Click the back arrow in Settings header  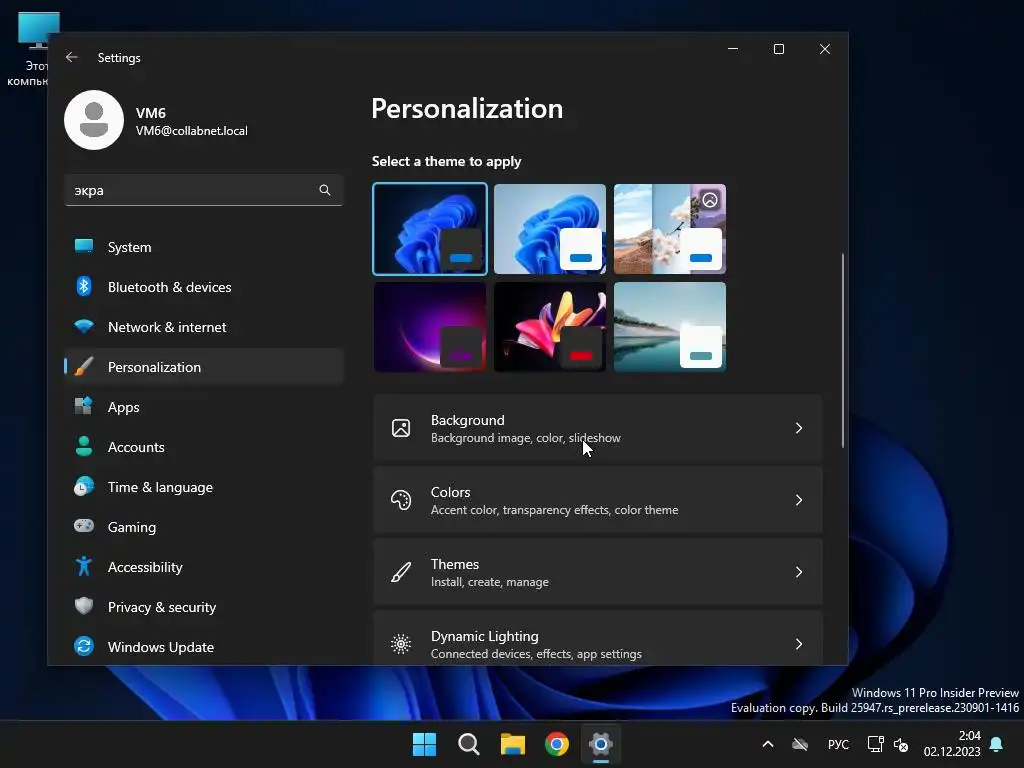coord(72,57)
